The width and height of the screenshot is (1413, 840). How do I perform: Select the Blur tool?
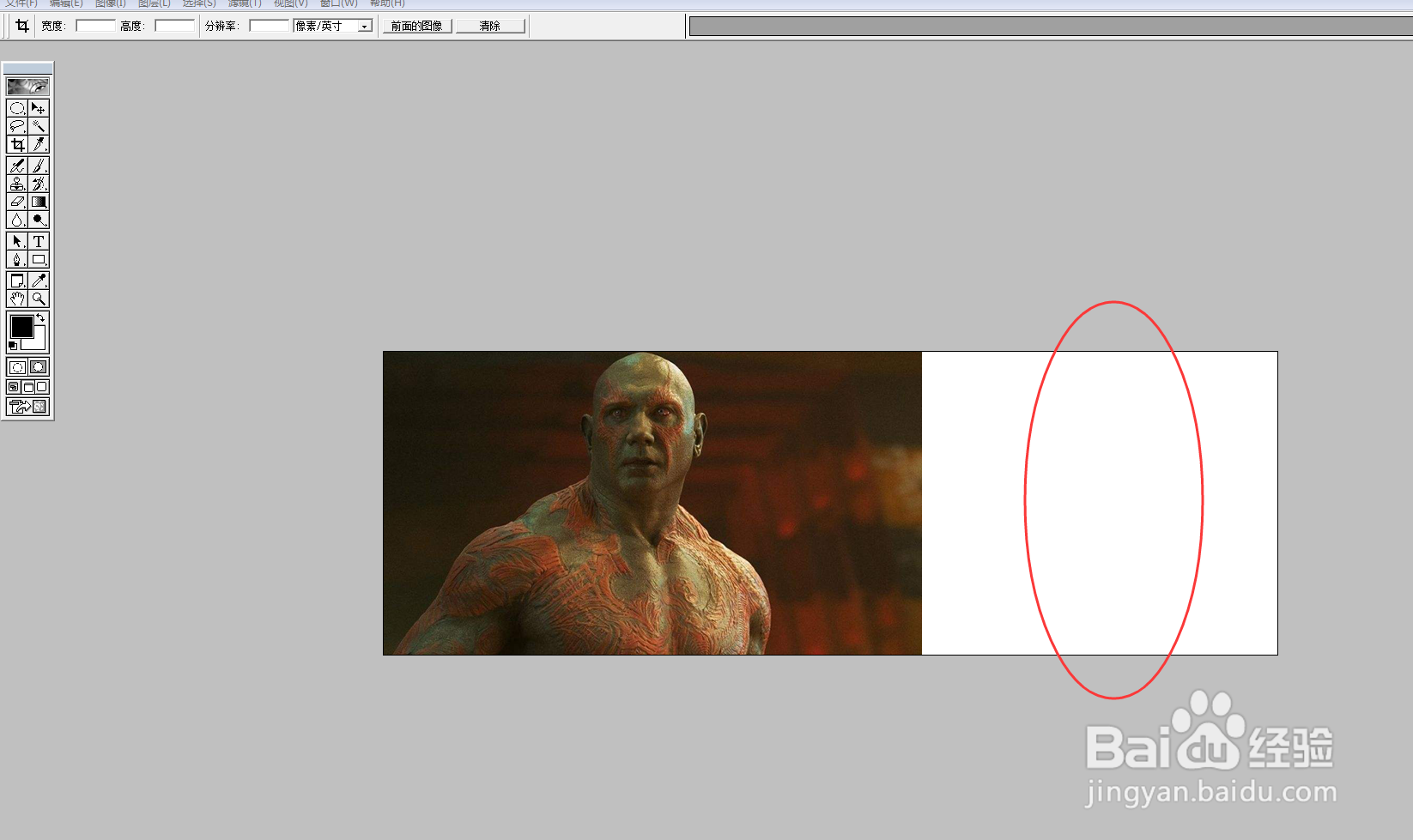(x=17, y=220)
